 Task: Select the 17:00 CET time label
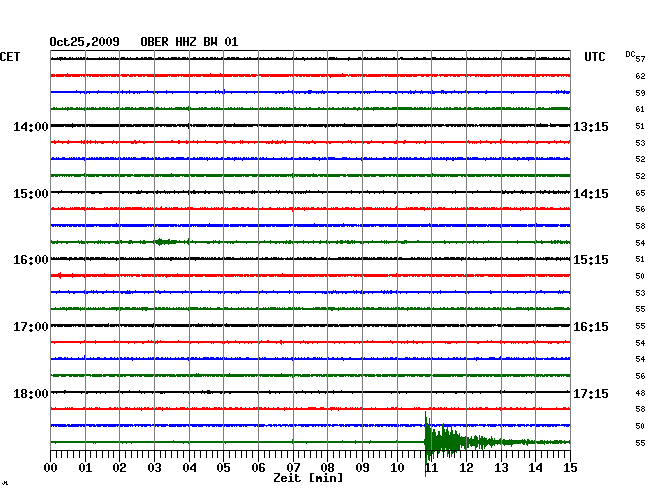pos(31,327)
